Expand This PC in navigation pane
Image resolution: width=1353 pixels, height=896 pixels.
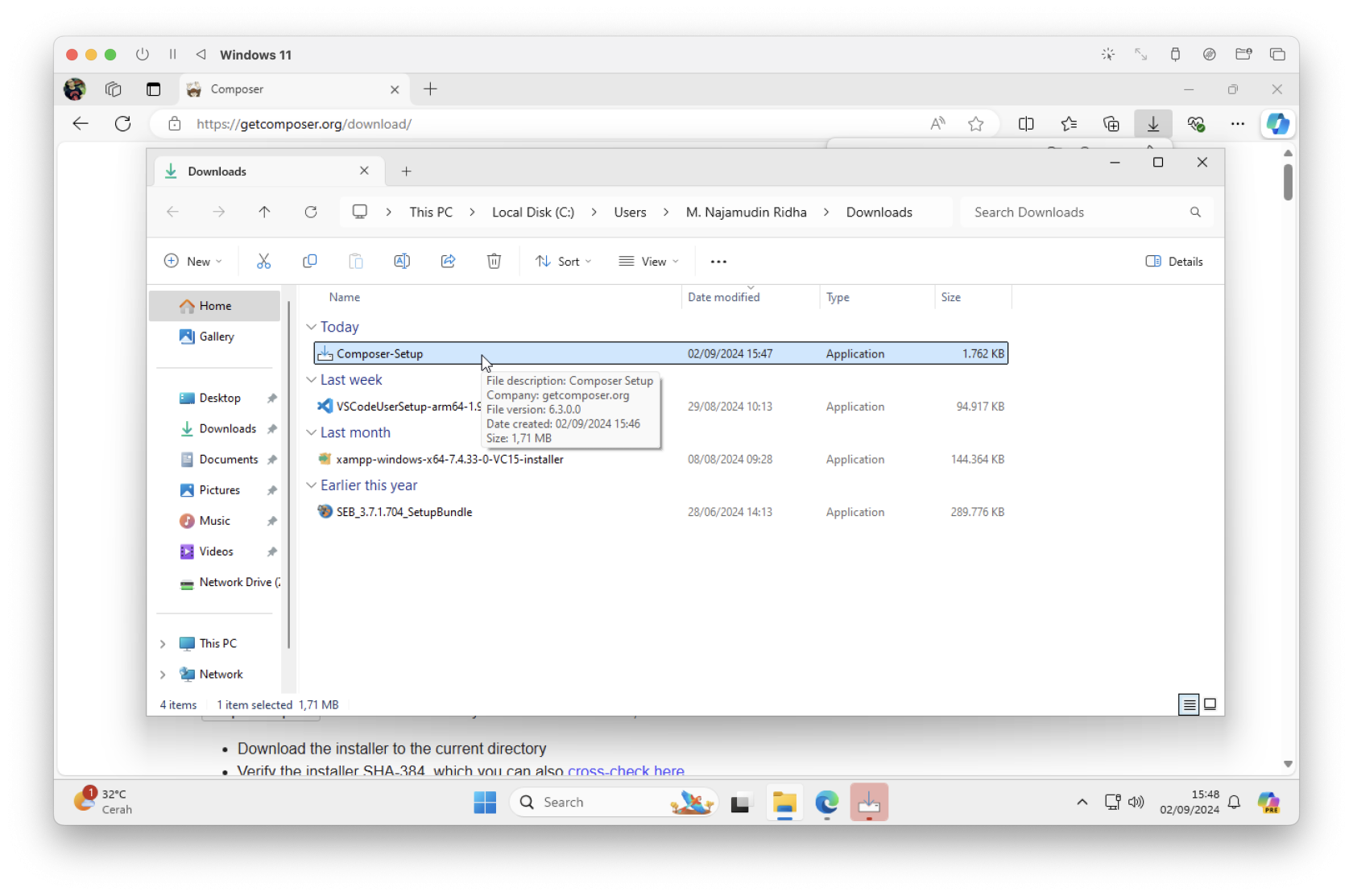(163, 644)
